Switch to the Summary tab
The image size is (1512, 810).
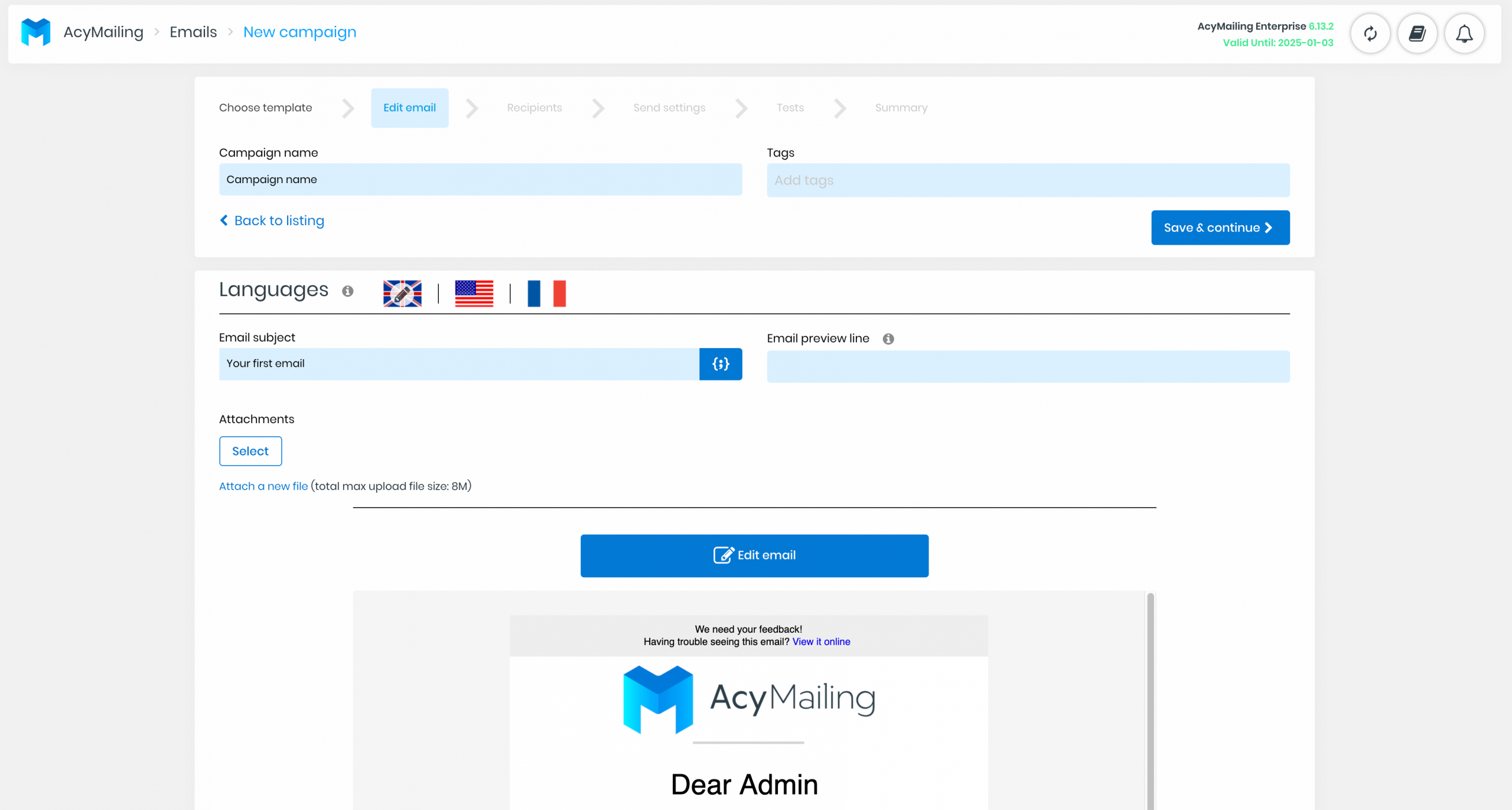(x=900, y=108)
